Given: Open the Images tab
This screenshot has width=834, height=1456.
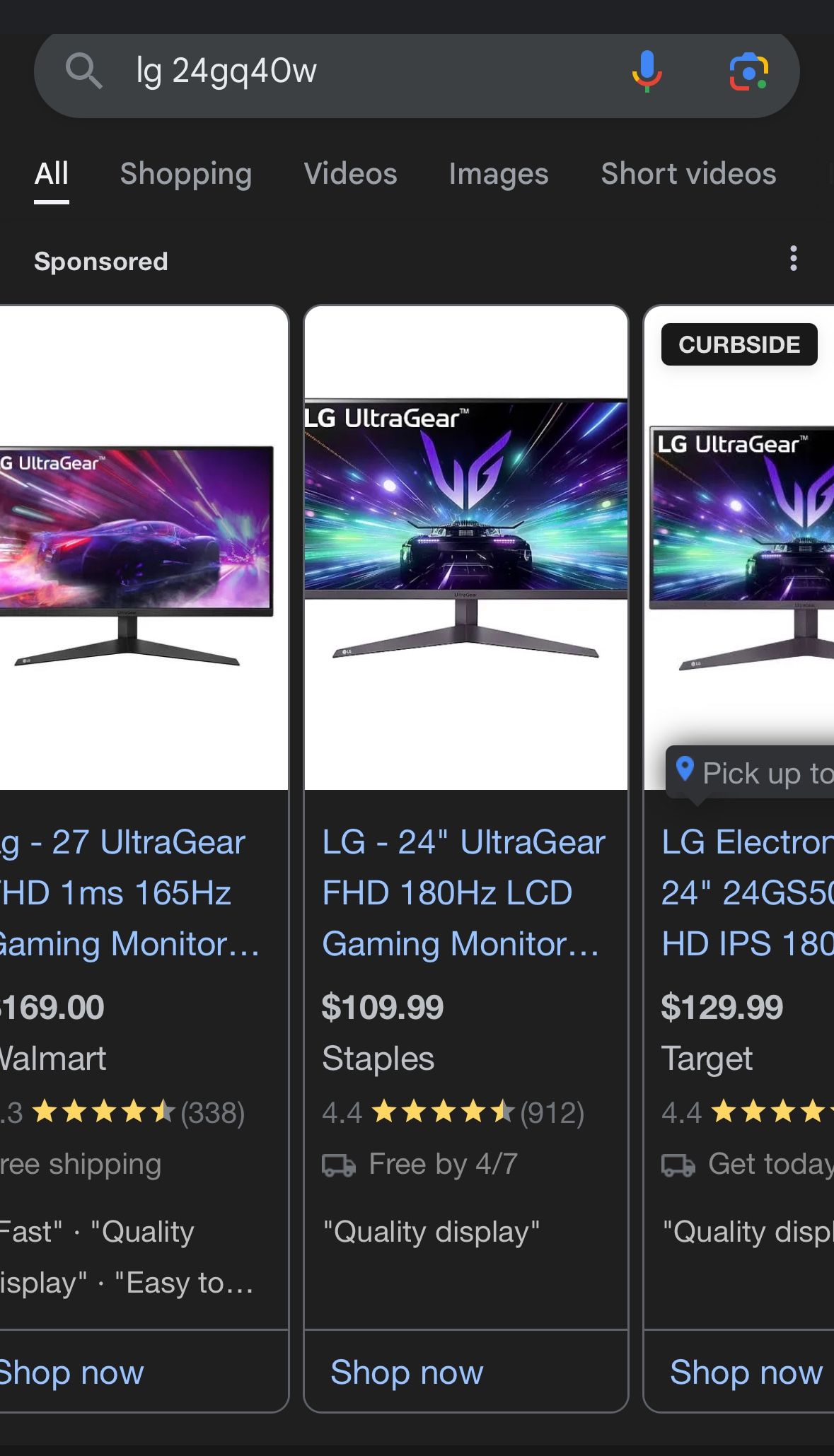Looking at the screenshot, I should (x=499, y=174).
